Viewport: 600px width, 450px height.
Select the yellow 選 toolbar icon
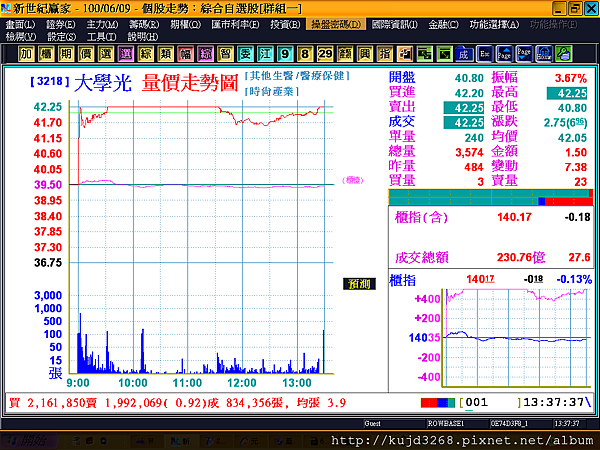pos(106,54)
